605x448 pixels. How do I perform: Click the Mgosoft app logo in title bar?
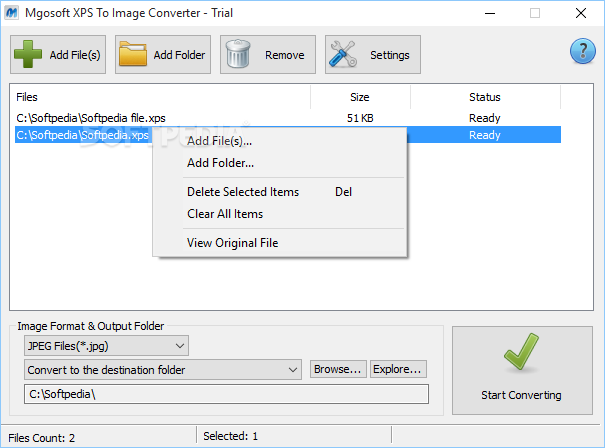(x=12, y=13)
